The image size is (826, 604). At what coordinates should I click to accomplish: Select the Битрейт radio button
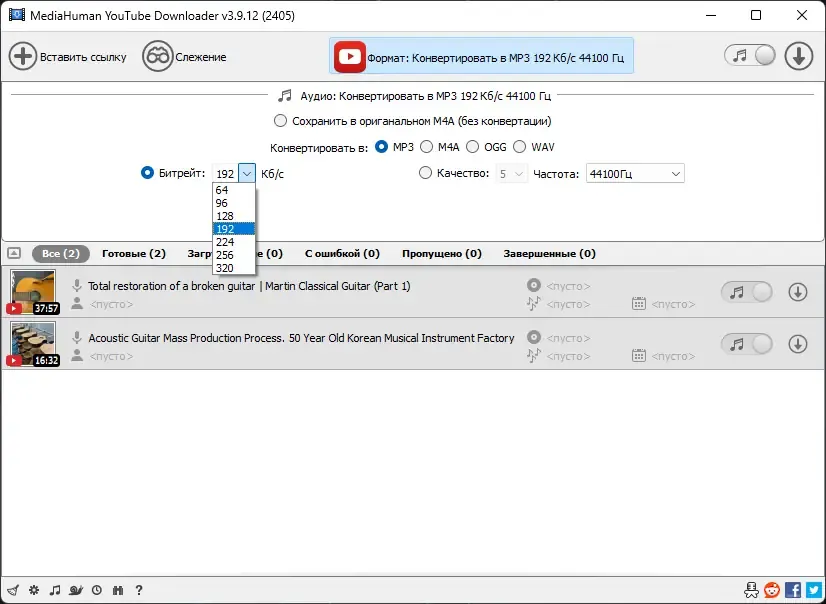147,173
